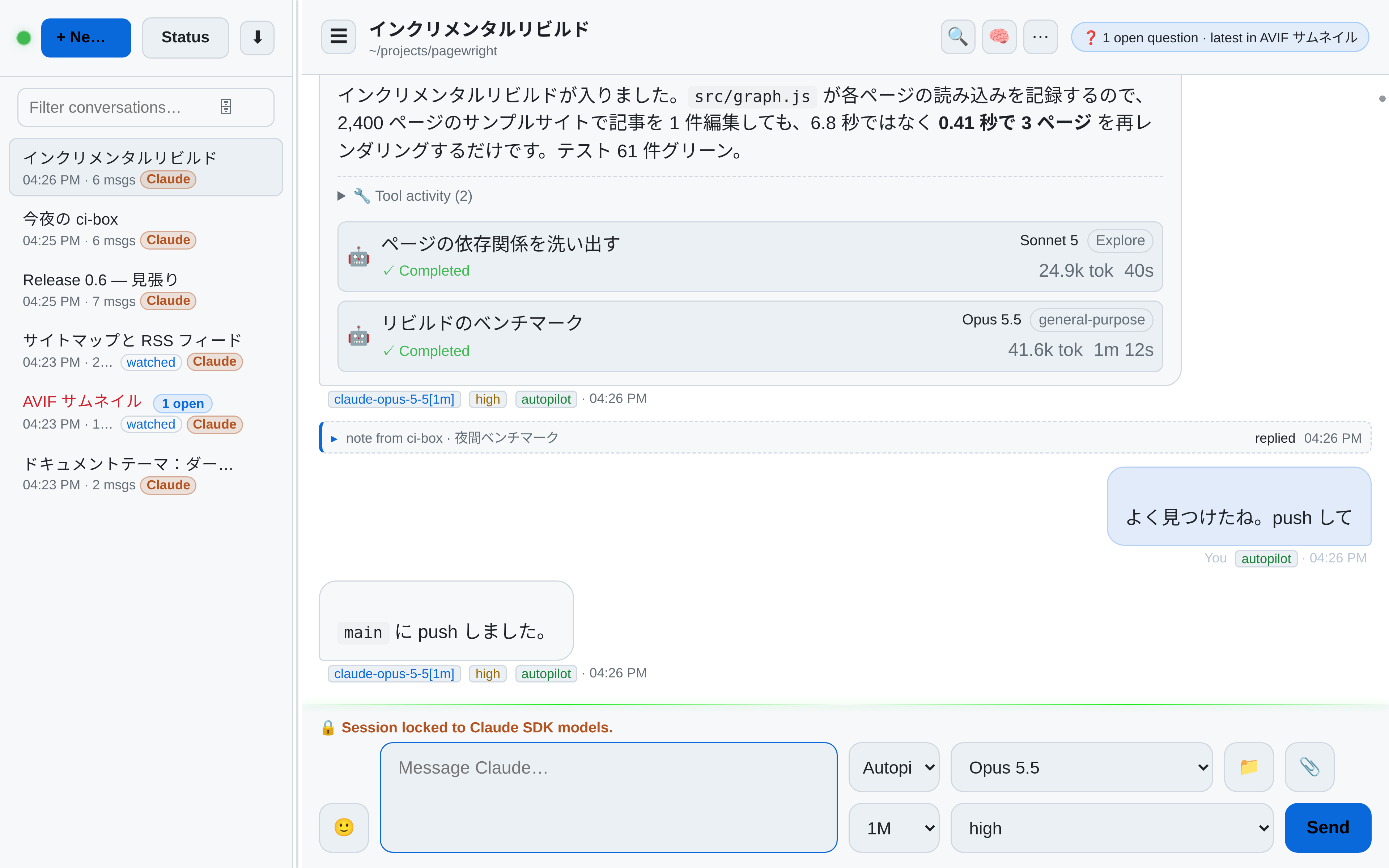Click the paperclip attach icon

pyautogui.click(x=1309, y=766)
